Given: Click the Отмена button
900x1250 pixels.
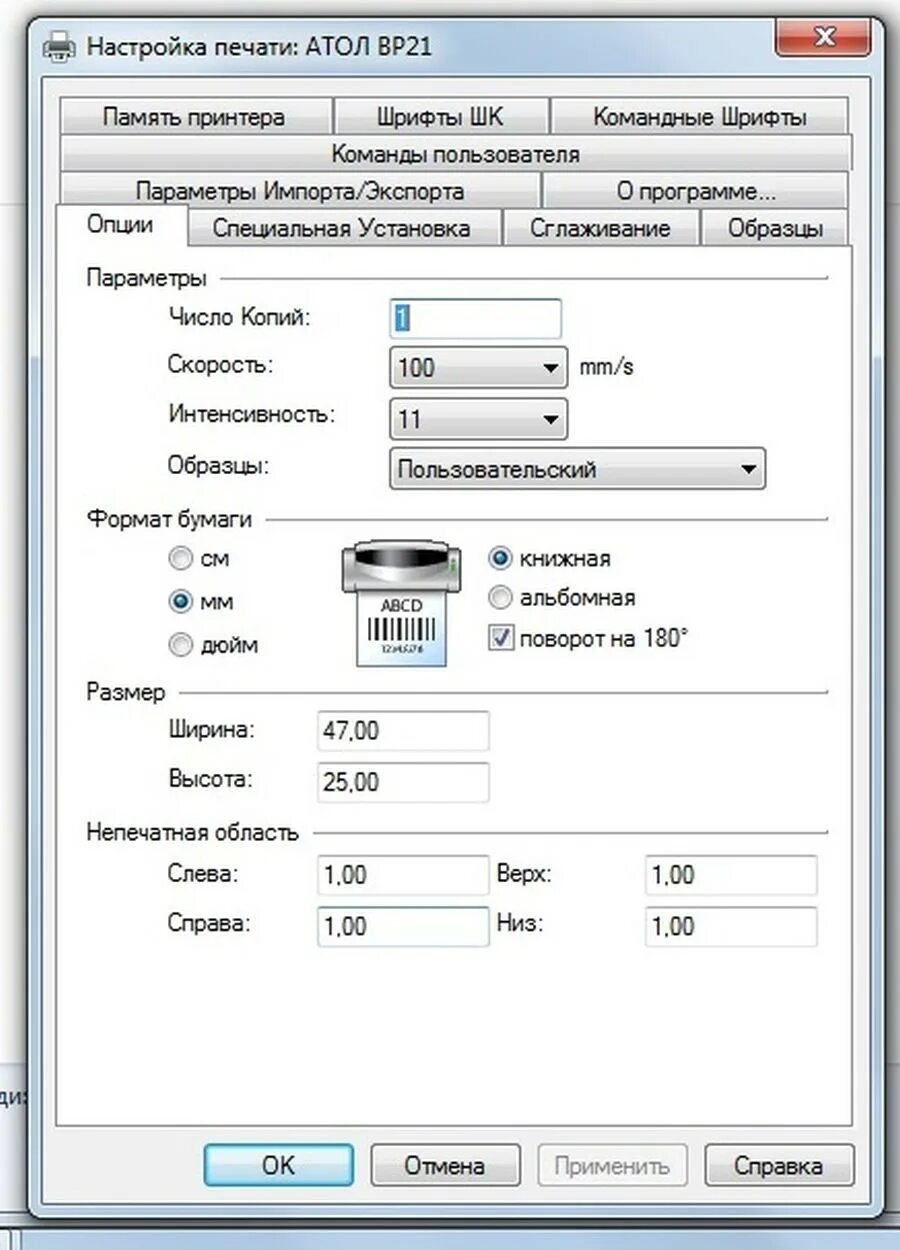Looking at the screenshot, I should (x=445, y=1165).
